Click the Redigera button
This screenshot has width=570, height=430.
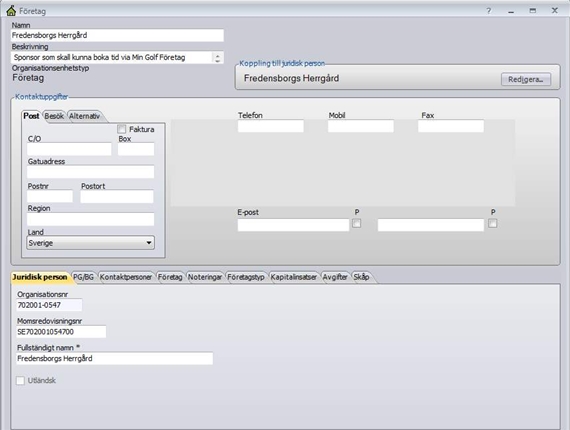point(526,79)
